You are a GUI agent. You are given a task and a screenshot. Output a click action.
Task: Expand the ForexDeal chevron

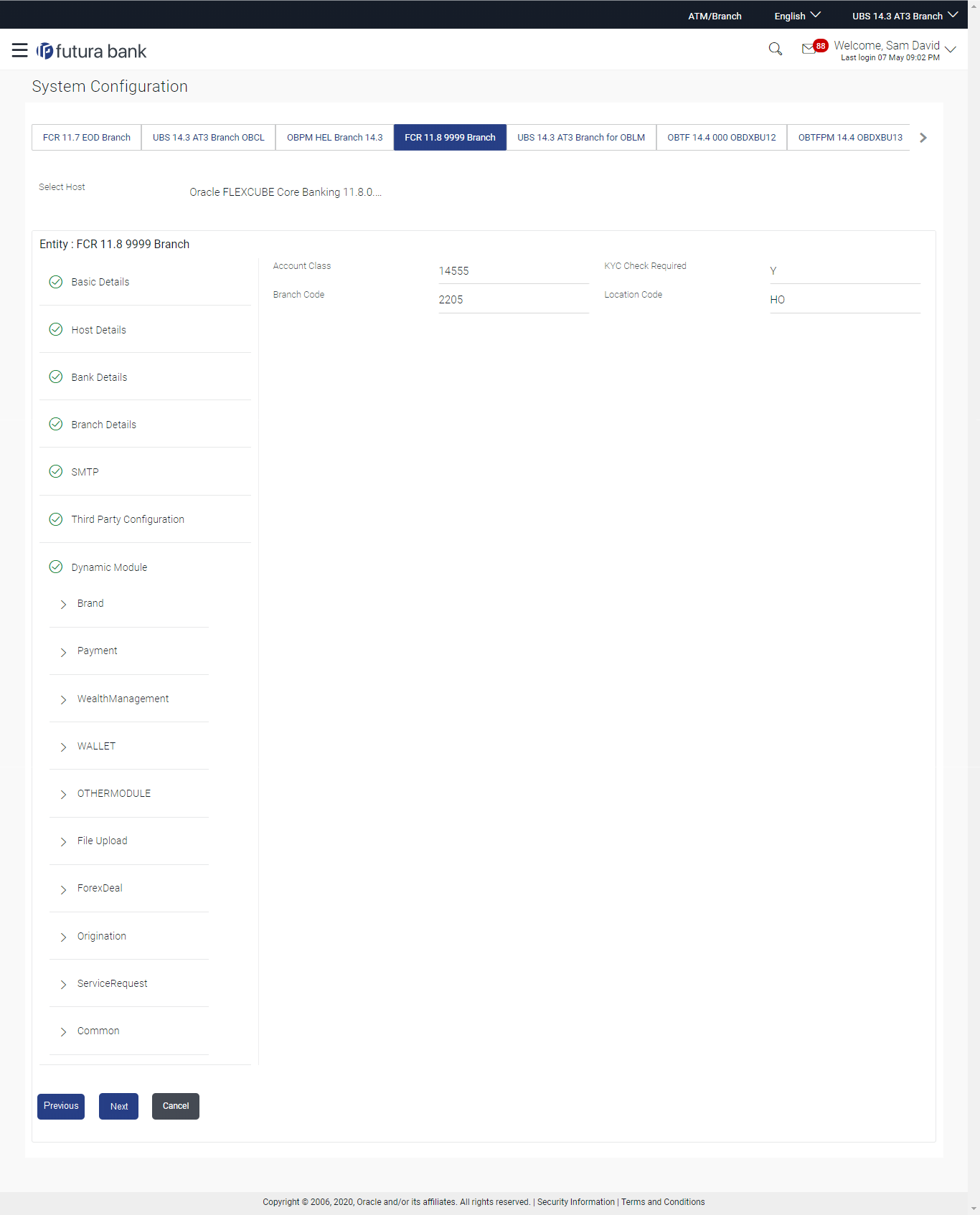(x=63, y=889)
